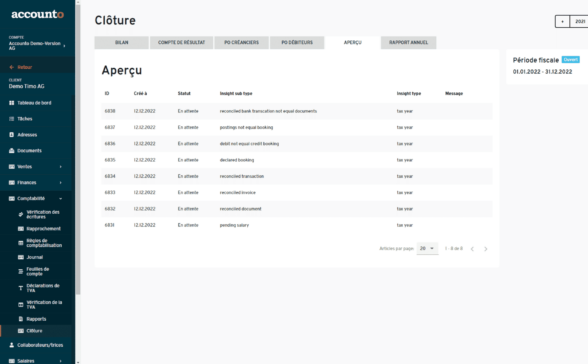Sort by the Créé à column header
The image size is (588, 364).
140,93
